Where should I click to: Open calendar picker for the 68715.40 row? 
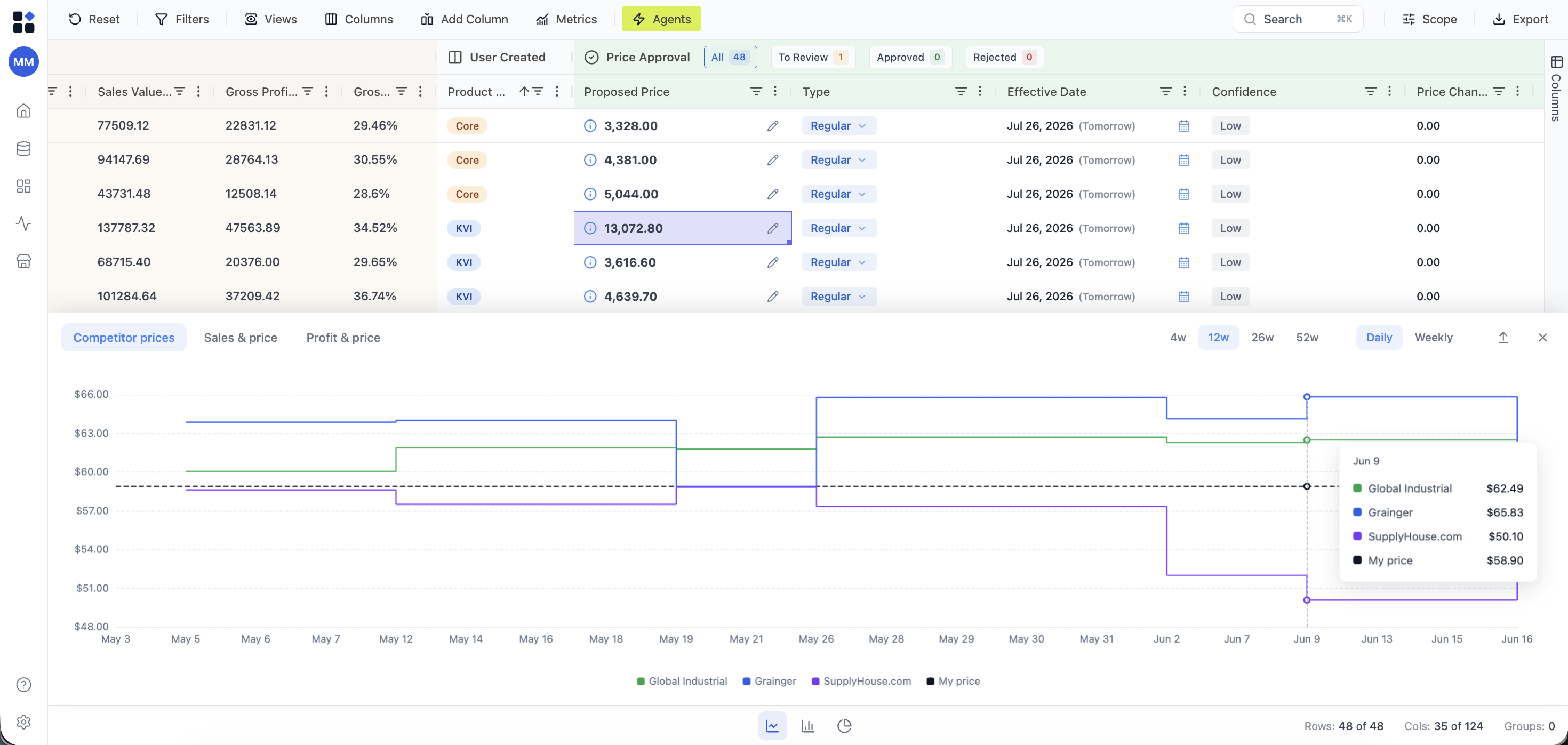click(x=1183, y=262)
